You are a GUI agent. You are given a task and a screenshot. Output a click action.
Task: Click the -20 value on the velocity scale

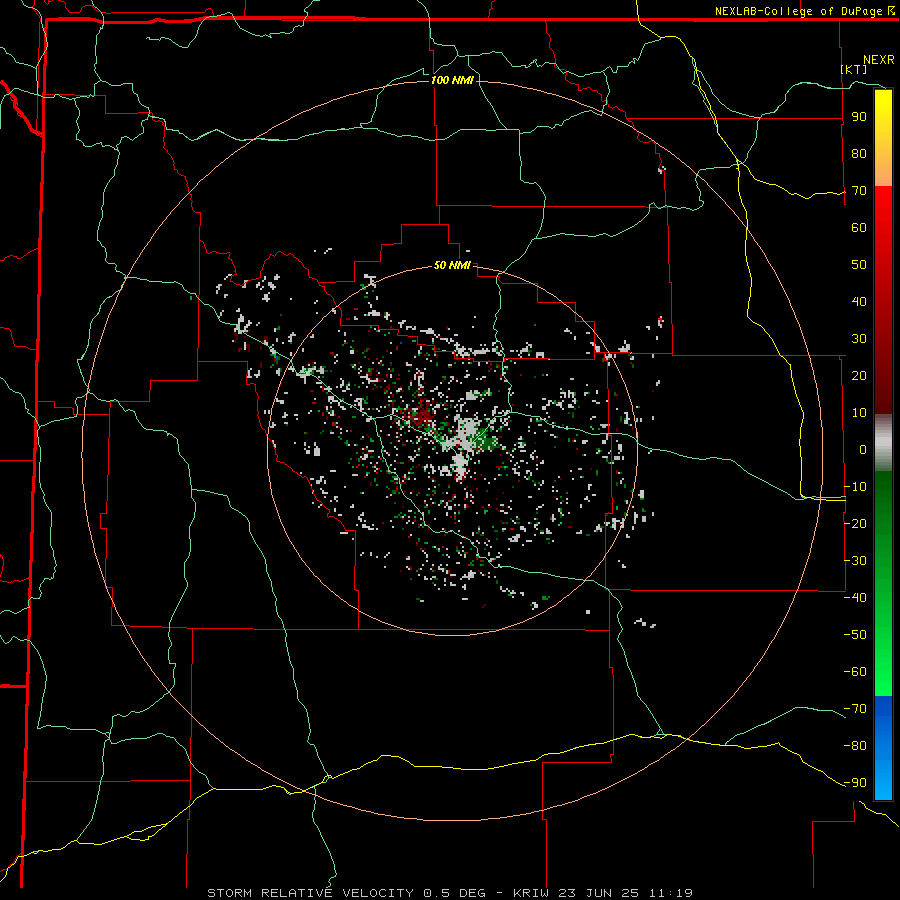coord(855,524)
